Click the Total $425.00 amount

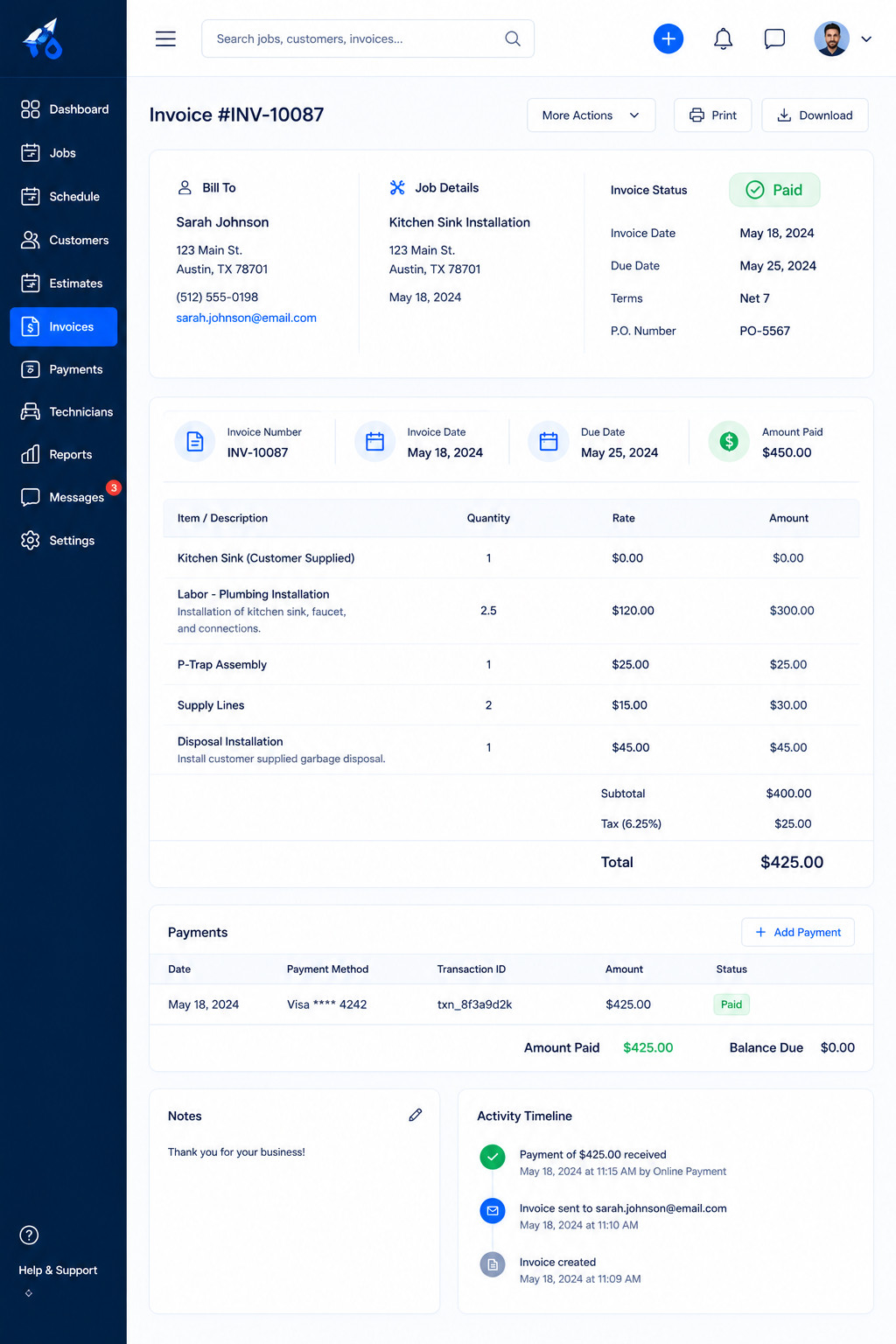pos(792,862)
